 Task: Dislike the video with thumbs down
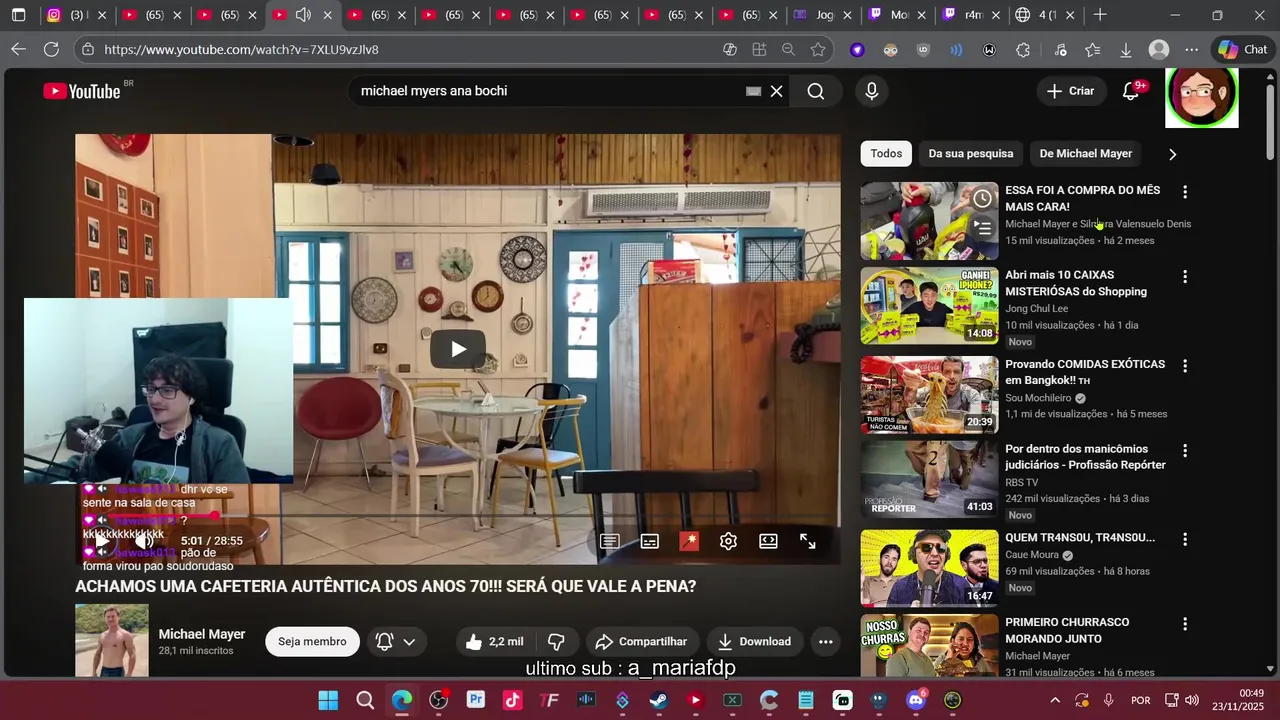click(557, 641)
